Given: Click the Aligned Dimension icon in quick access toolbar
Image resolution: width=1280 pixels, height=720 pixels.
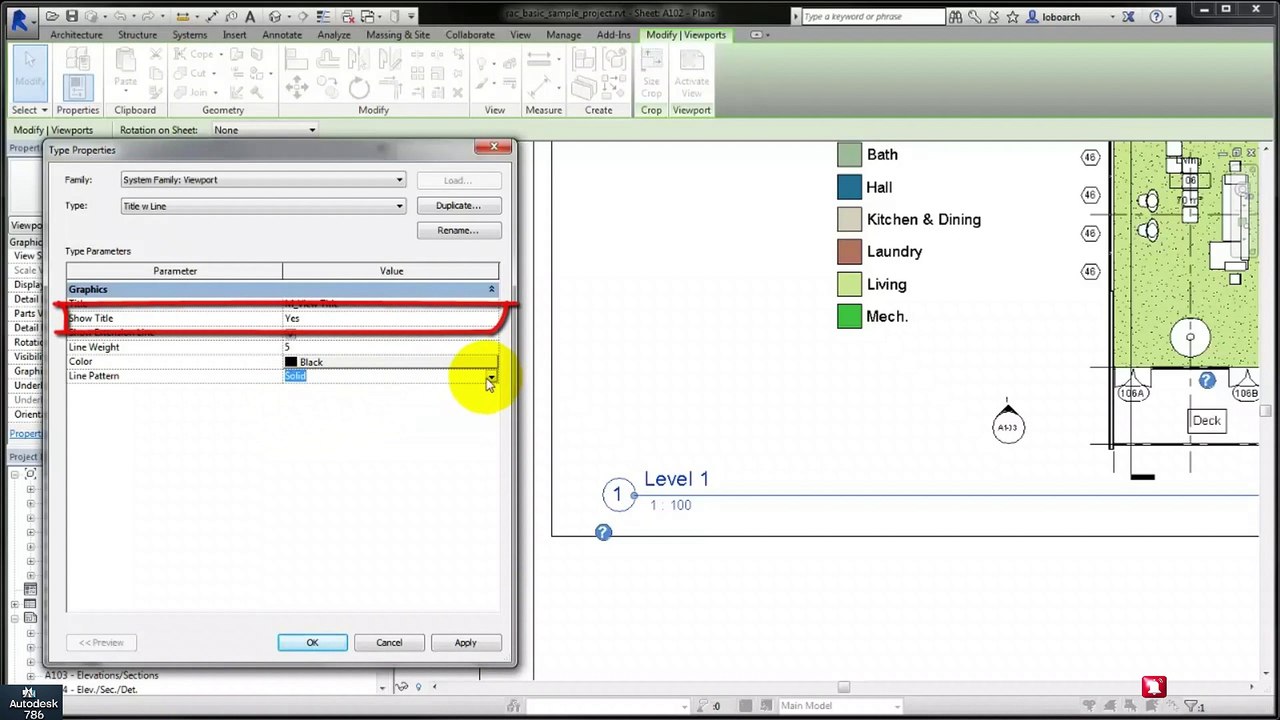Looking at the screenshot, I should tap(210, 16).
